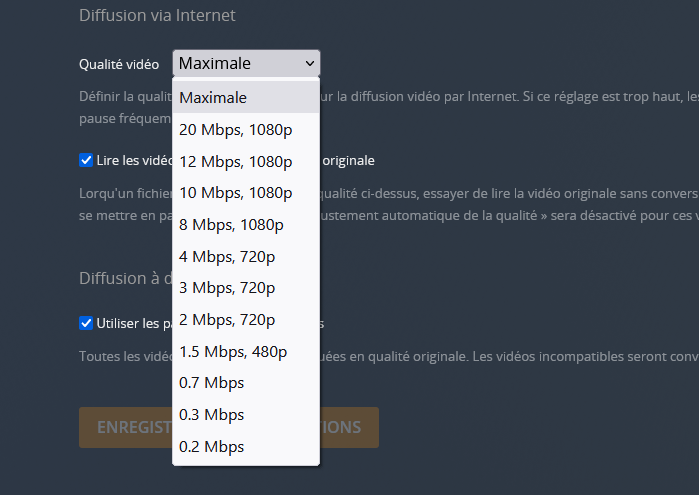699x495 pixels.
Task: Select the Maximale quality option
Action: click(246, 98)
